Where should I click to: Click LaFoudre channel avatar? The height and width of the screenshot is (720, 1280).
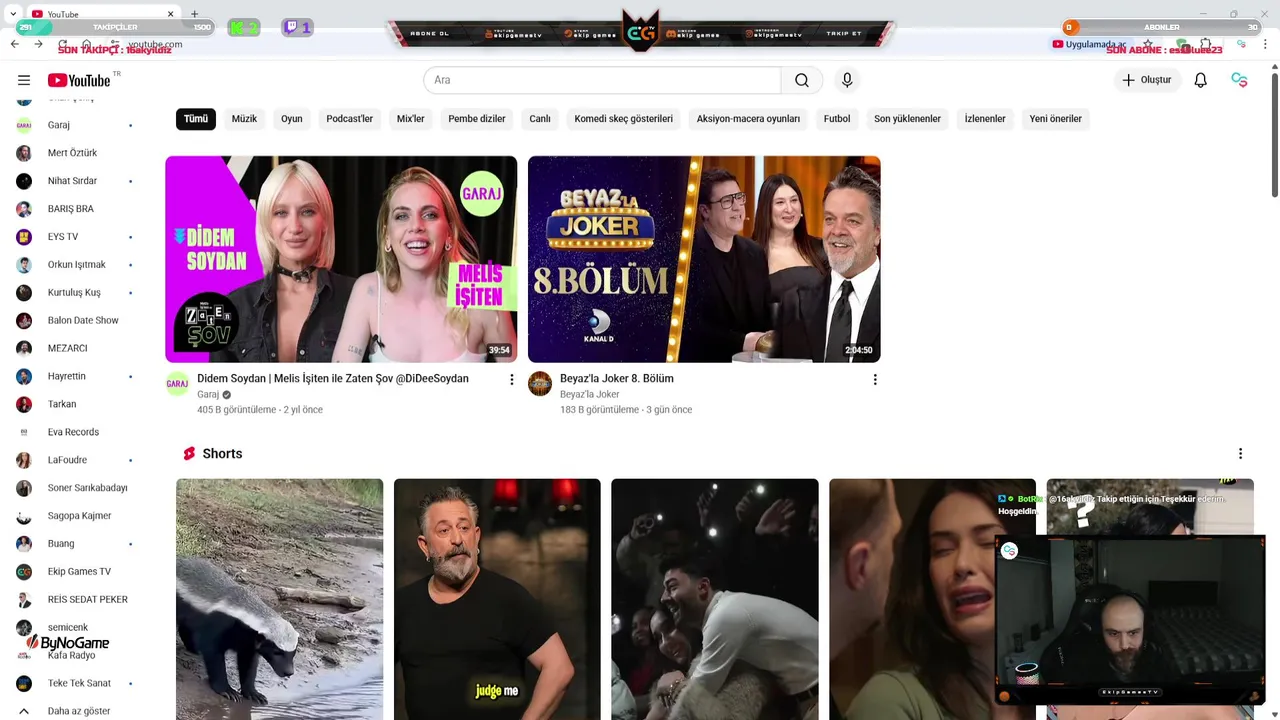[x=24, y=460]
